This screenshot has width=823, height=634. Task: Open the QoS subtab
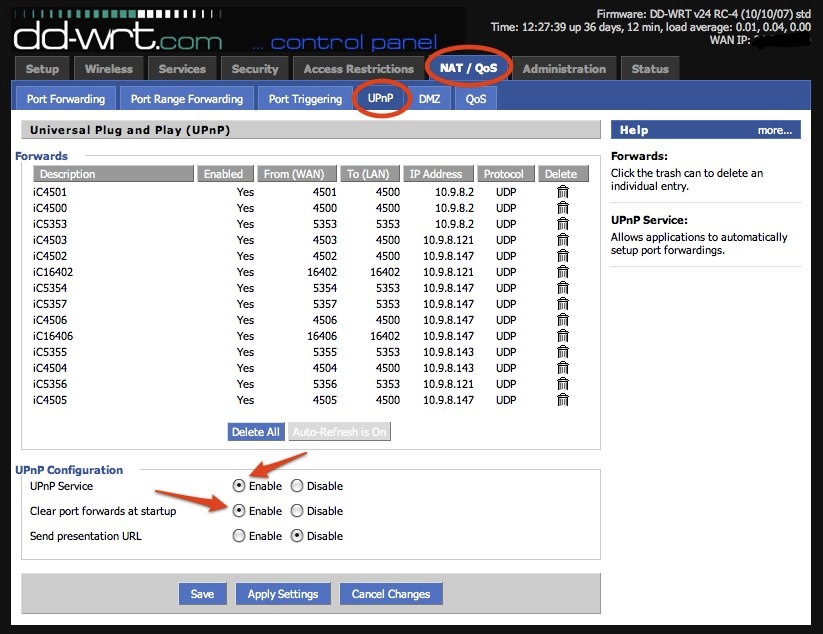pos(476,99)
